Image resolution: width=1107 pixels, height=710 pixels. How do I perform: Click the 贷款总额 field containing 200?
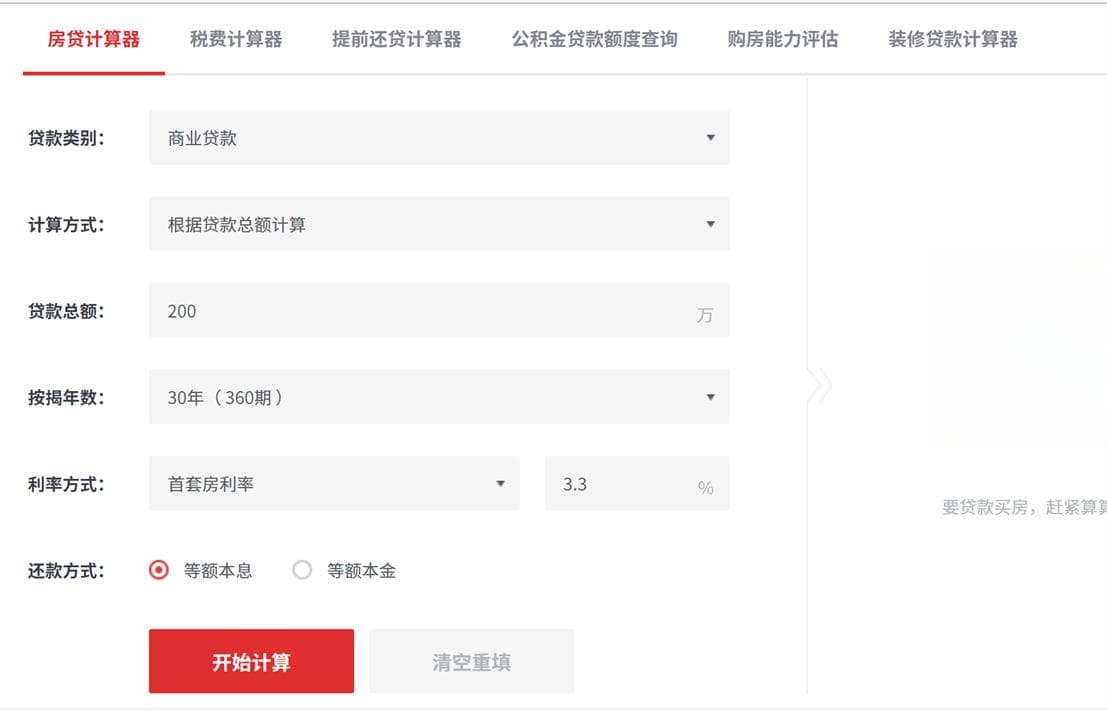pyautogui.click(x=439, y=311)
